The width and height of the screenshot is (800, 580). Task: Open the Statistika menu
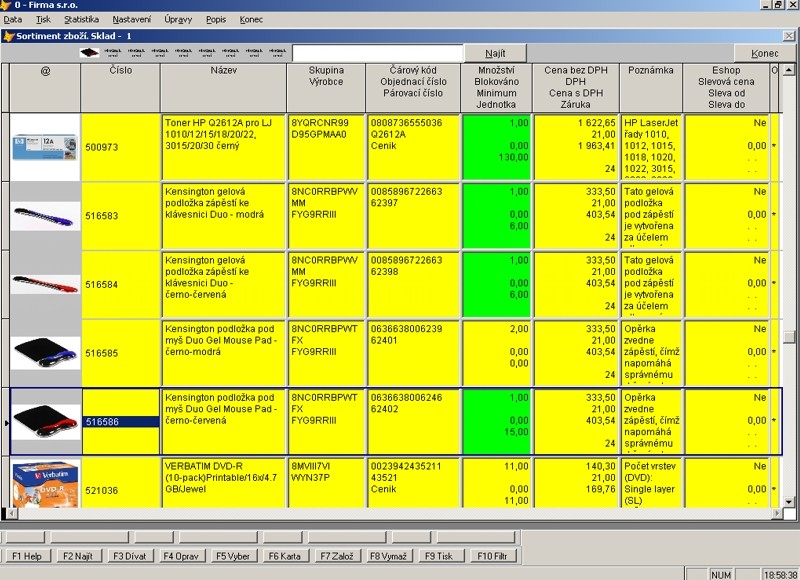click(x=81, y=19)
